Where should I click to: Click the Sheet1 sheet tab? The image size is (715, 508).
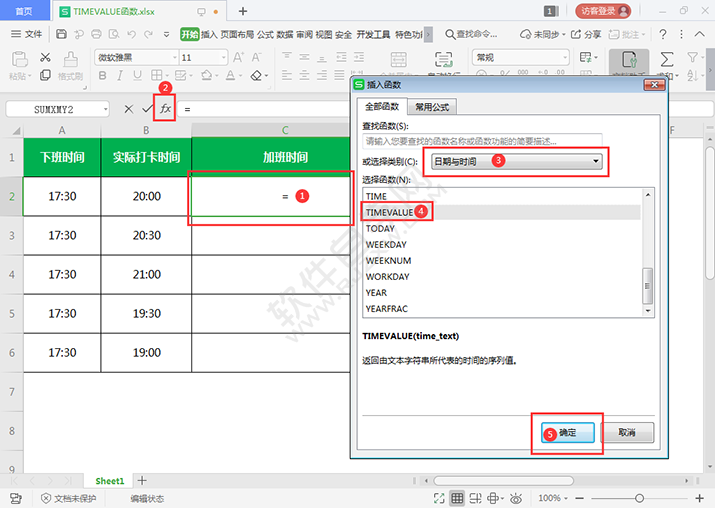[x=109, y=481]
